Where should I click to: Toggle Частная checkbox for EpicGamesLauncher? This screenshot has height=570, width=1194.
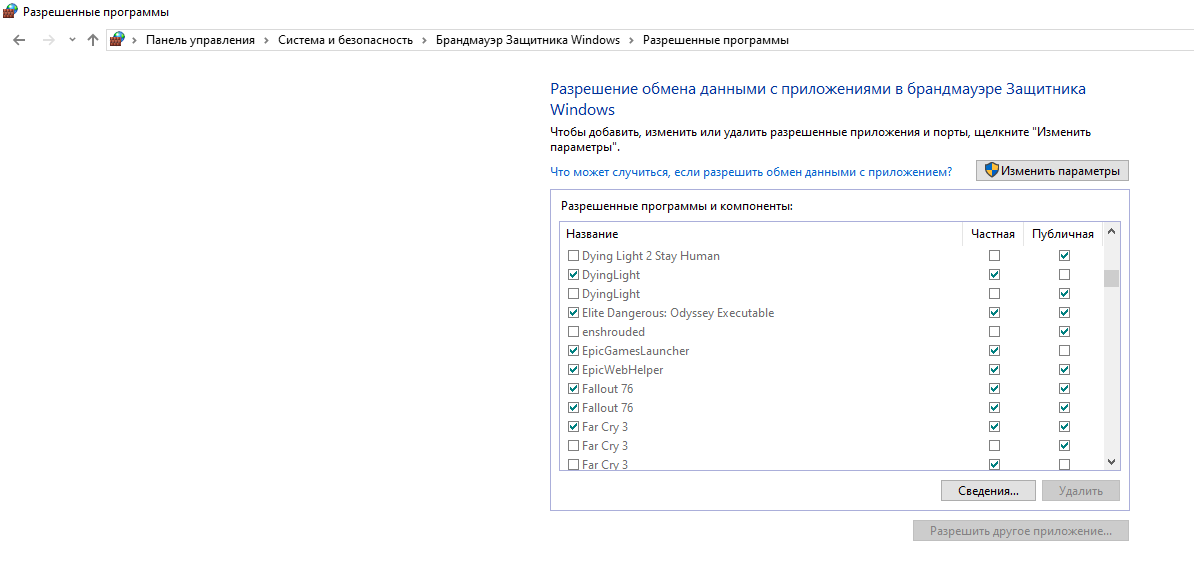click(994, 351)
